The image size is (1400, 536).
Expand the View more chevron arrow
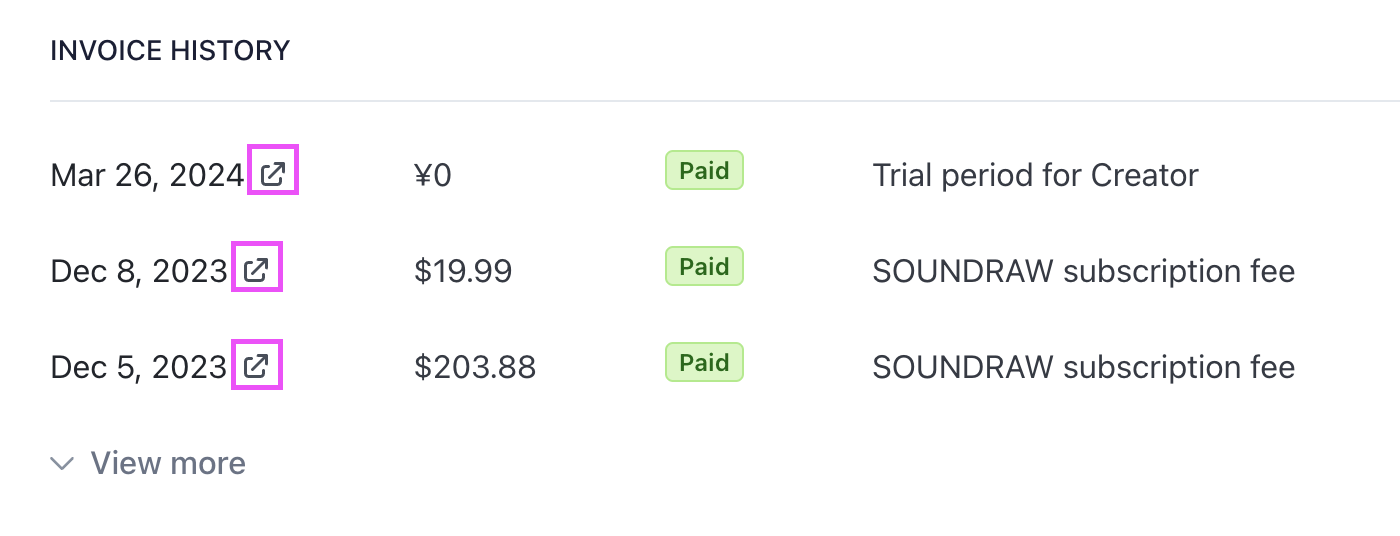tap(63, 464)
